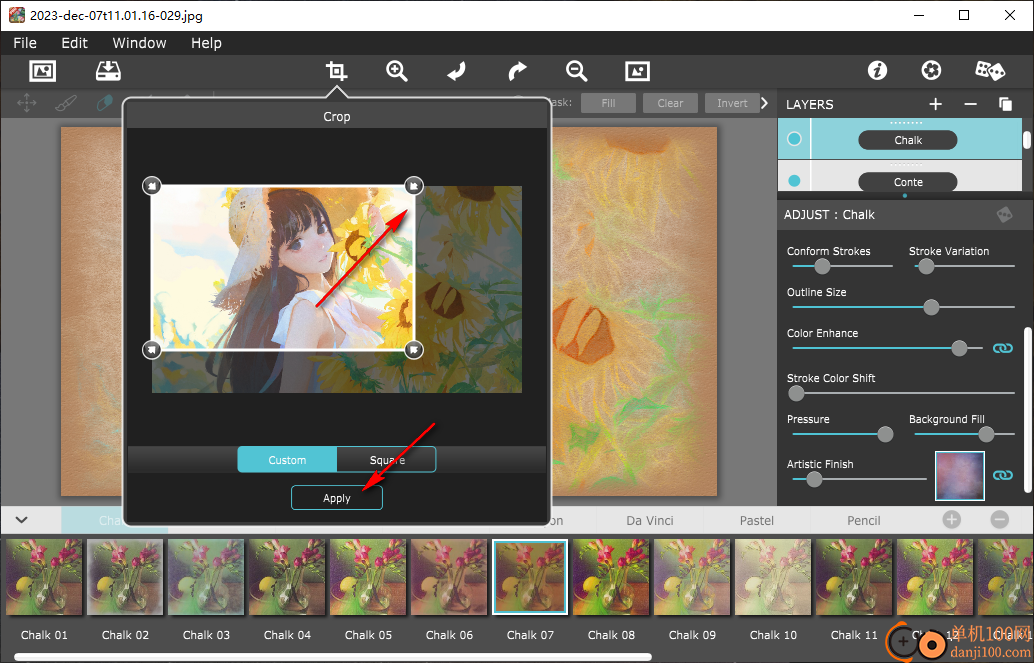Open the File menu
The width and height of the screenshot is (1034, 663).
[x=25, y=43]
